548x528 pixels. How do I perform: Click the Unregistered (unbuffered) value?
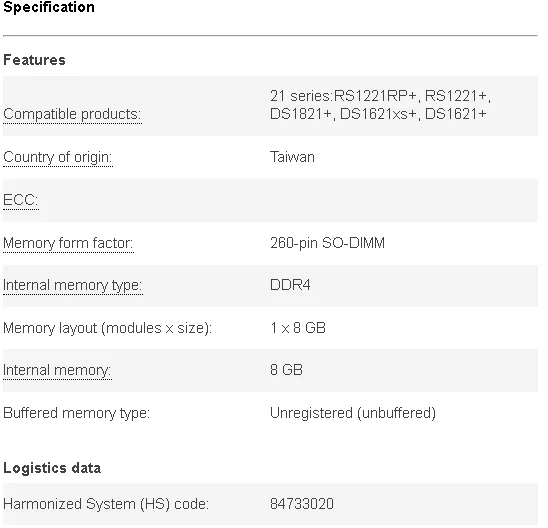353,413
